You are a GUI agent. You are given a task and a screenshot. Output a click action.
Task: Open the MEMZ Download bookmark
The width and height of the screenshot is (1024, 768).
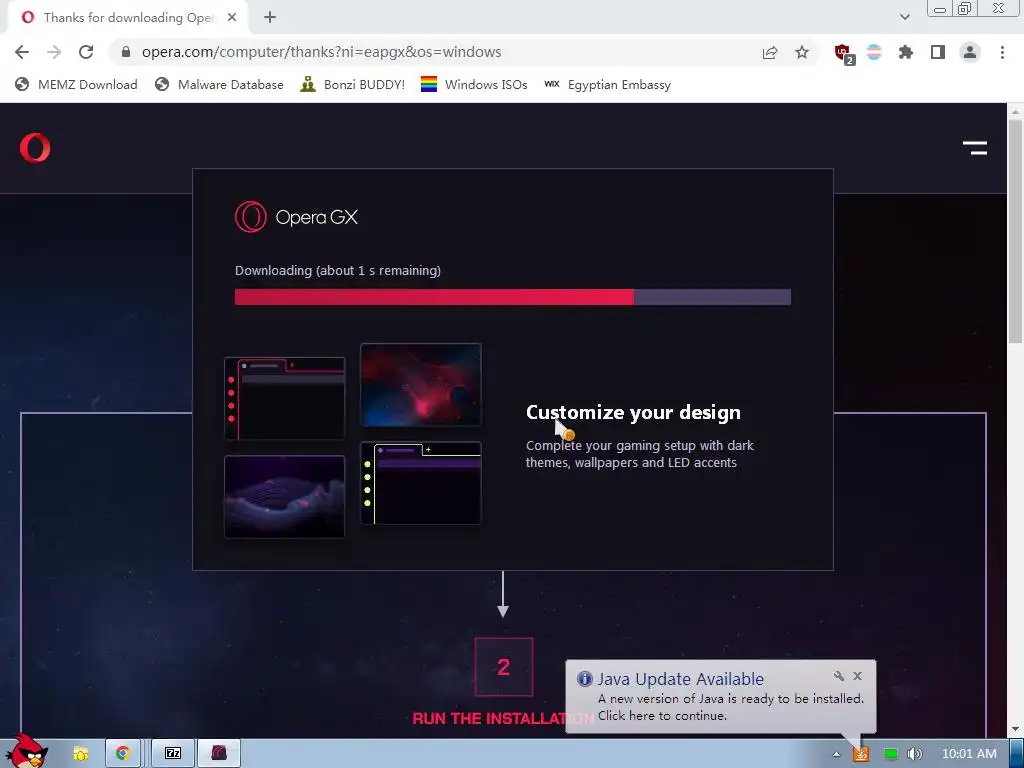(x=76, y=84)
